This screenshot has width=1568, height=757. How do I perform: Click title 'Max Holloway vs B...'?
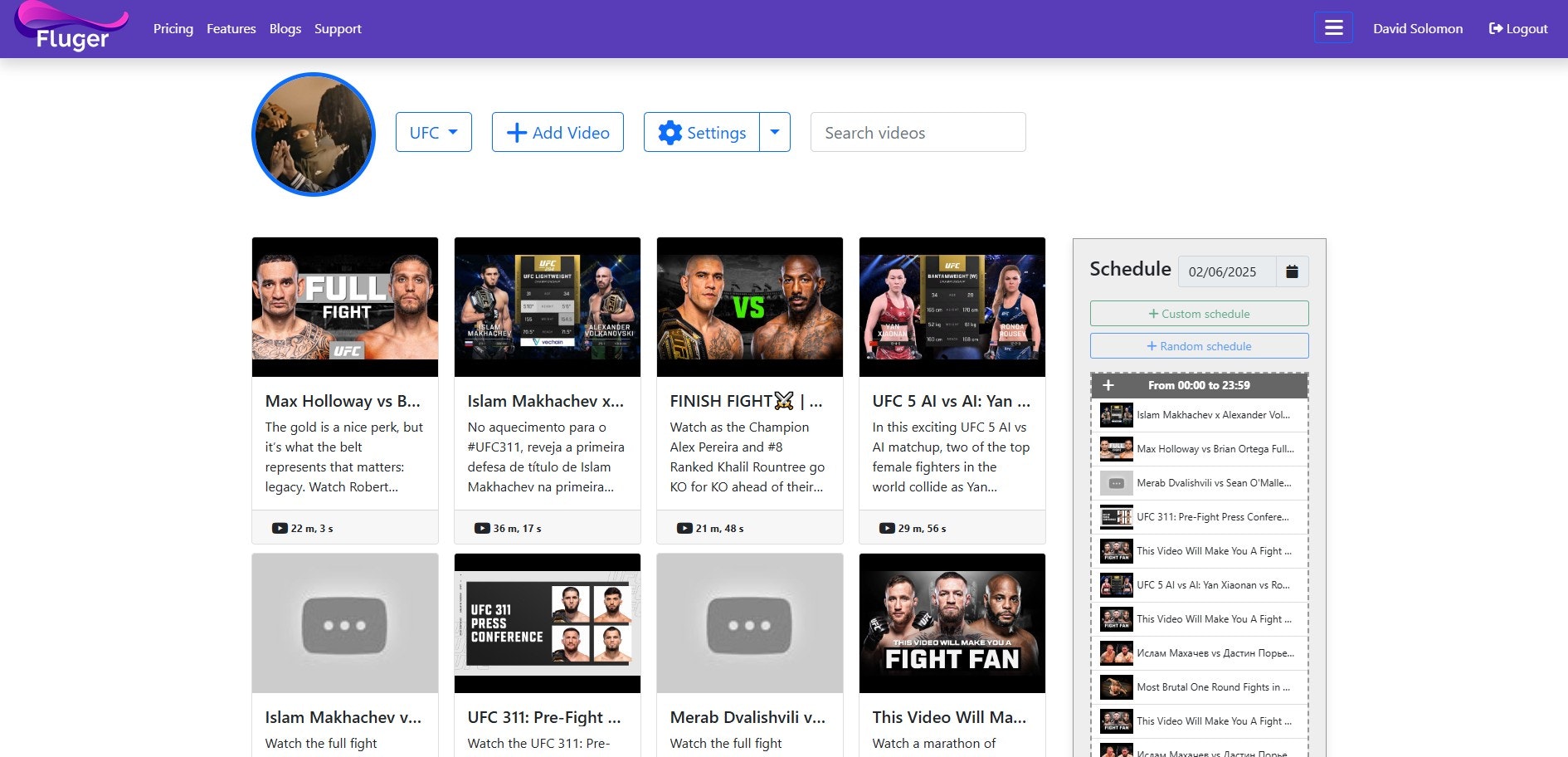[x=343, y=401]
